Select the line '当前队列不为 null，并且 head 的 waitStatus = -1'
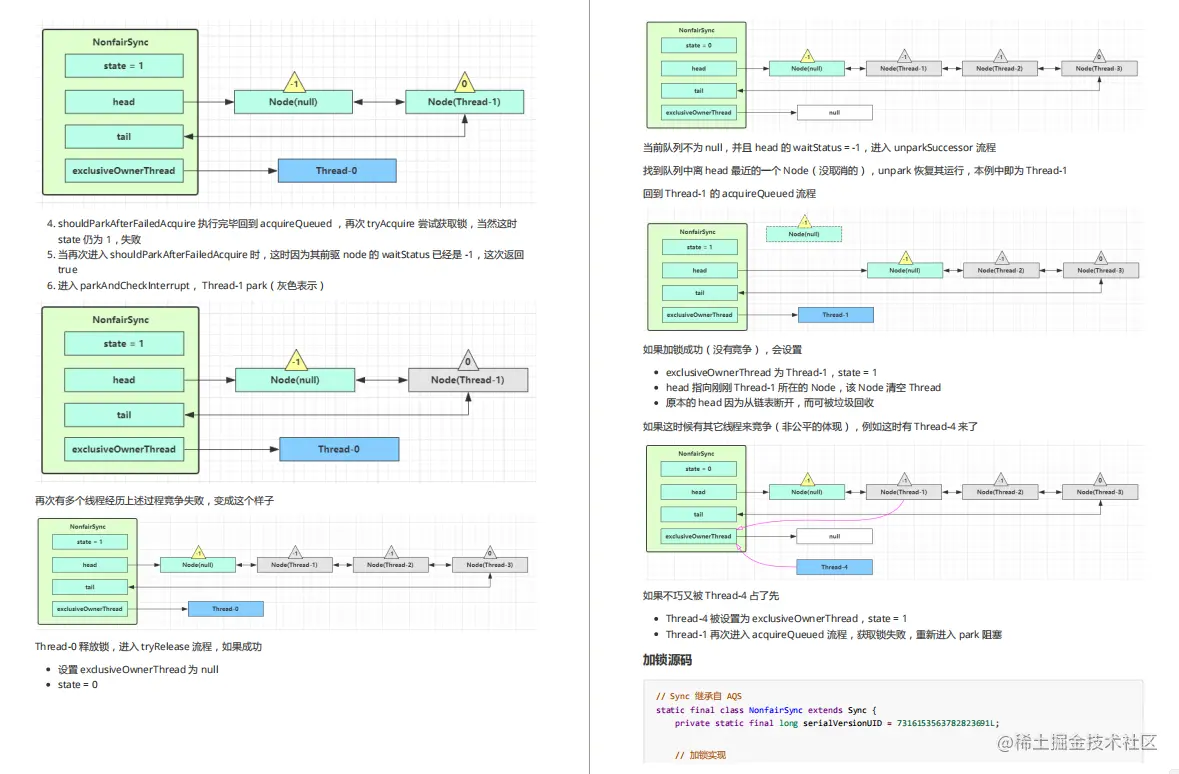This screenshot has height=774, width=1179. click(819, 147)
